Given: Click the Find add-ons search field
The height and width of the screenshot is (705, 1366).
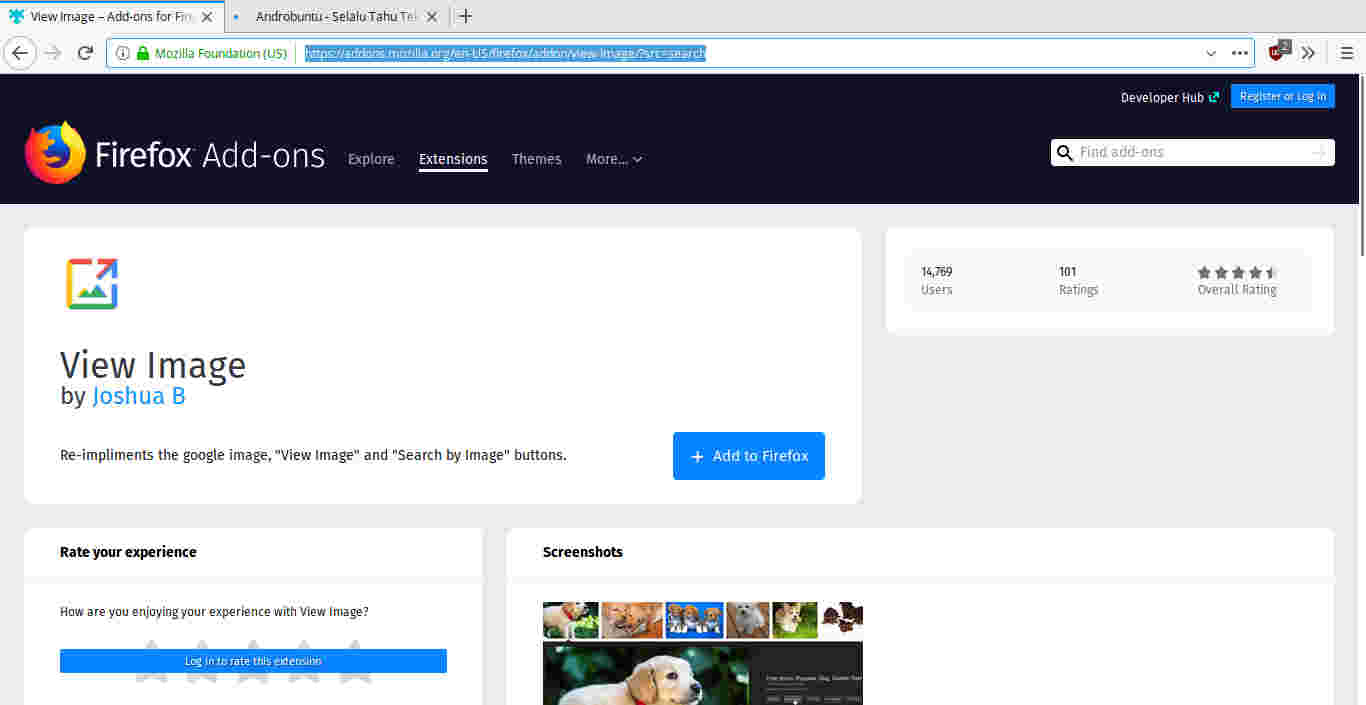Looking at the screenshot, I should [x=1190, y=152].
